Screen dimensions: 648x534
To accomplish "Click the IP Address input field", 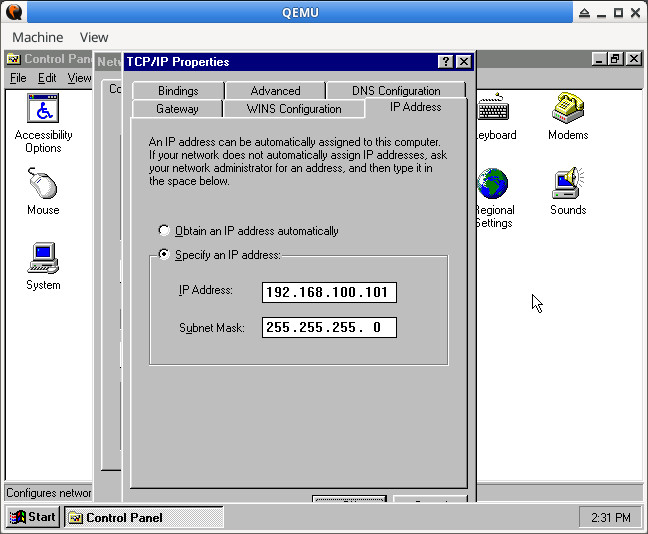I will pos(329,292).
